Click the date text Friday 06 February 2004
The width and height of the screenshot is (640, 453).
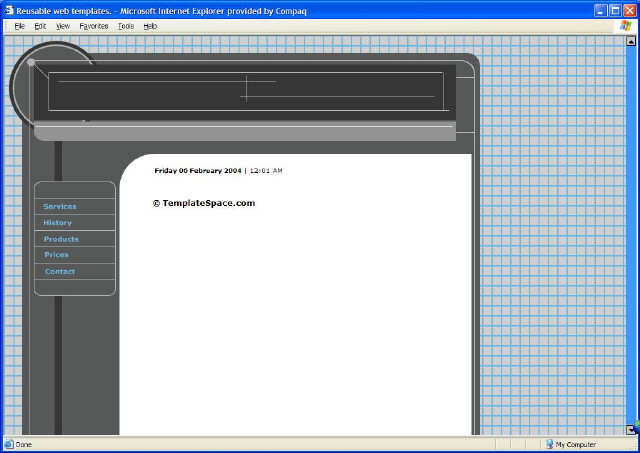pyautogui.click(x=198, y=171)
